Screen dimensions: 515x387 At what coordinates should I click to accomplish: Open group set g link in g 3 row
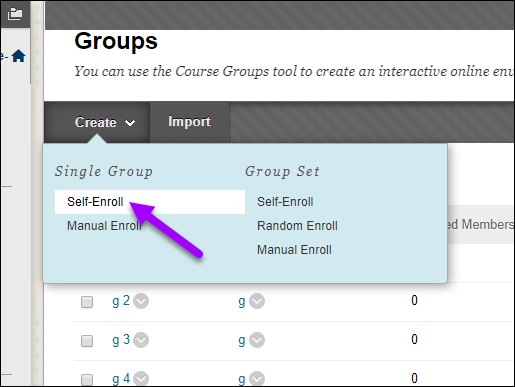tap(242, 341)
